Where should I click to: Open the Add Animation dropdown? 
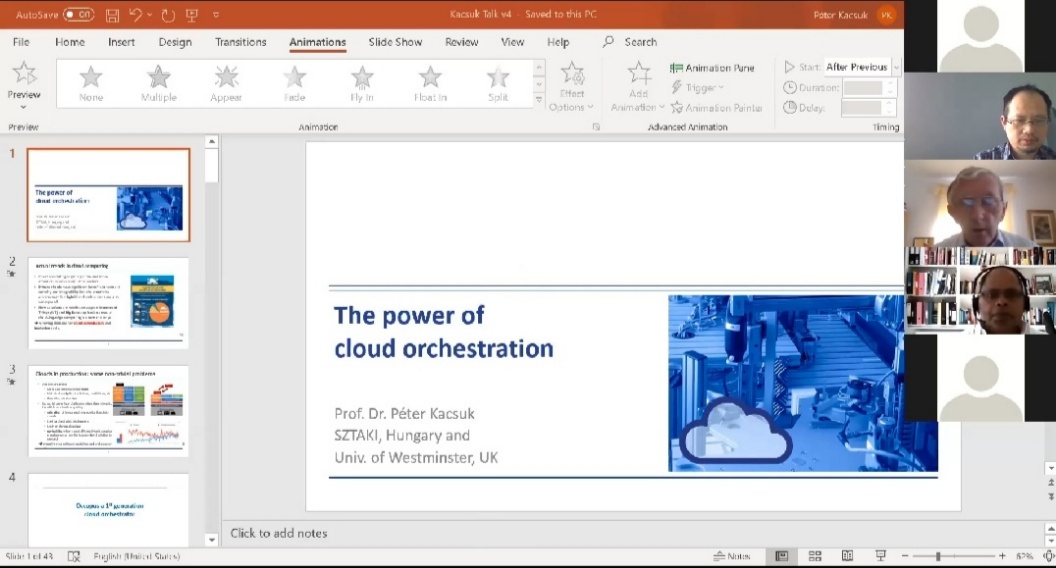(637, 88)
